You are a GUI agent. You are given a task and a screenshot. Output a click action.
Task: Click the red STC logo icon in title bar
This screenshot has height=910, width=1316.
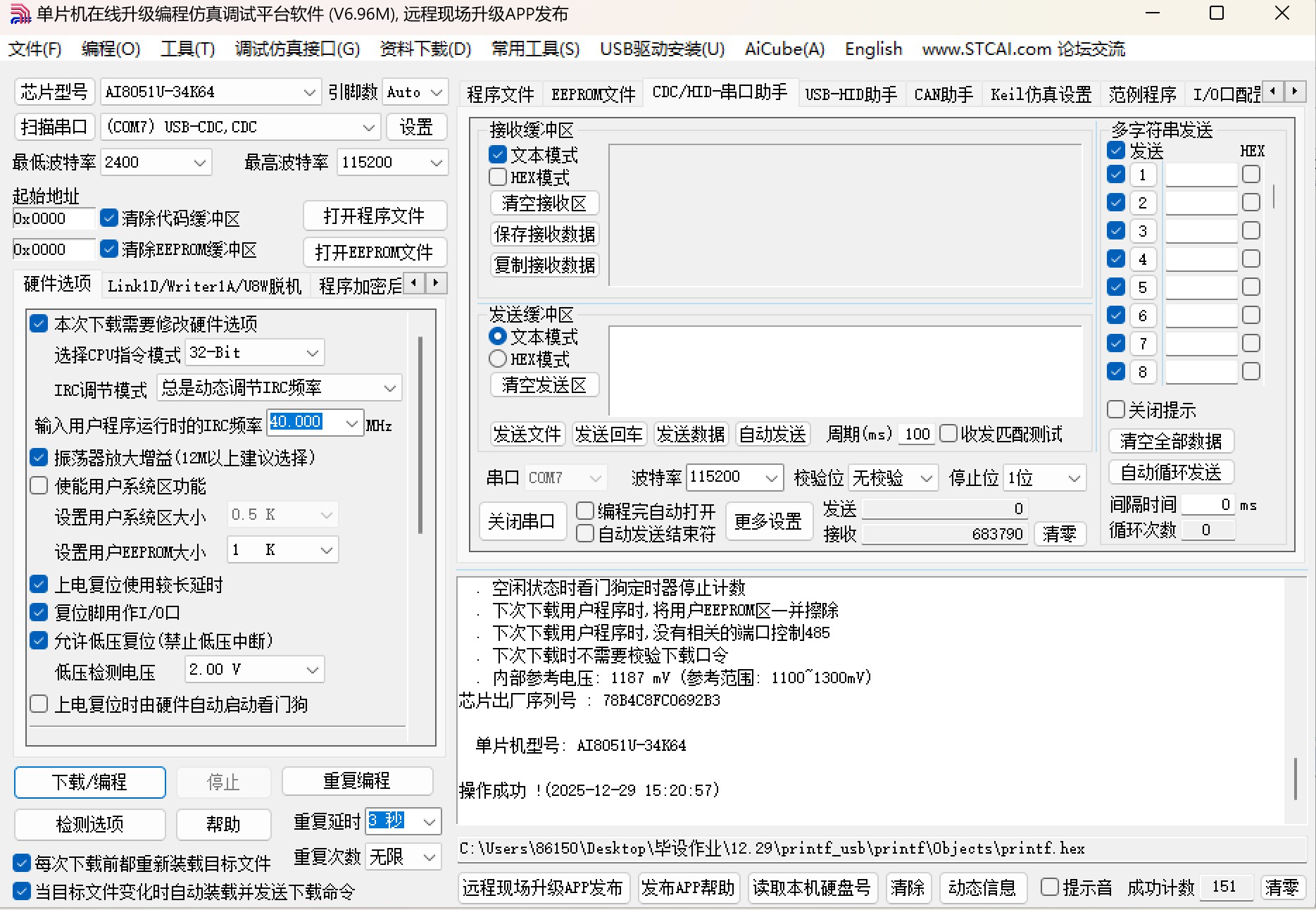(20, 13)
